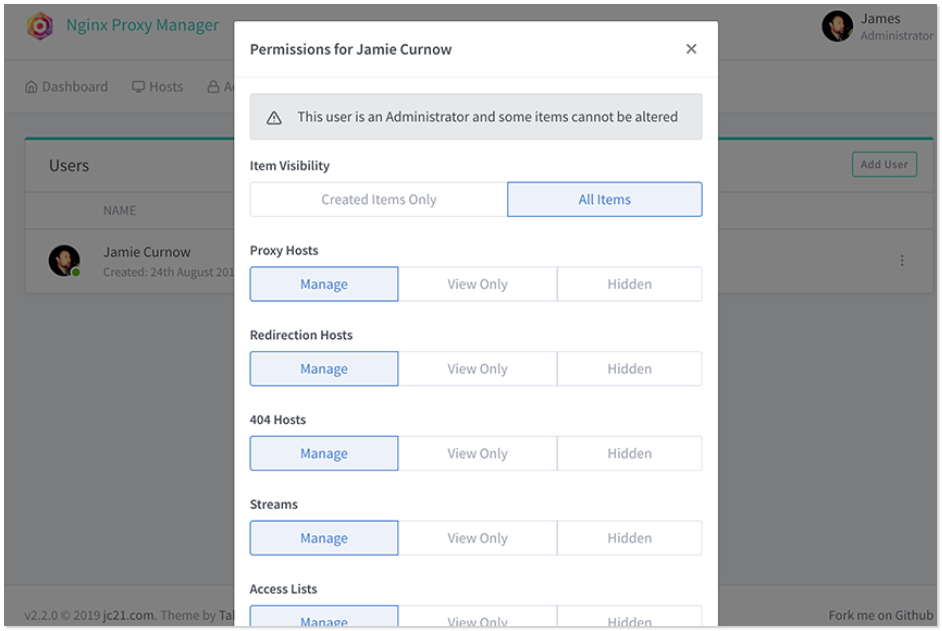
Task: Choose Manage for Streams
Action: (x=324, y=538)
